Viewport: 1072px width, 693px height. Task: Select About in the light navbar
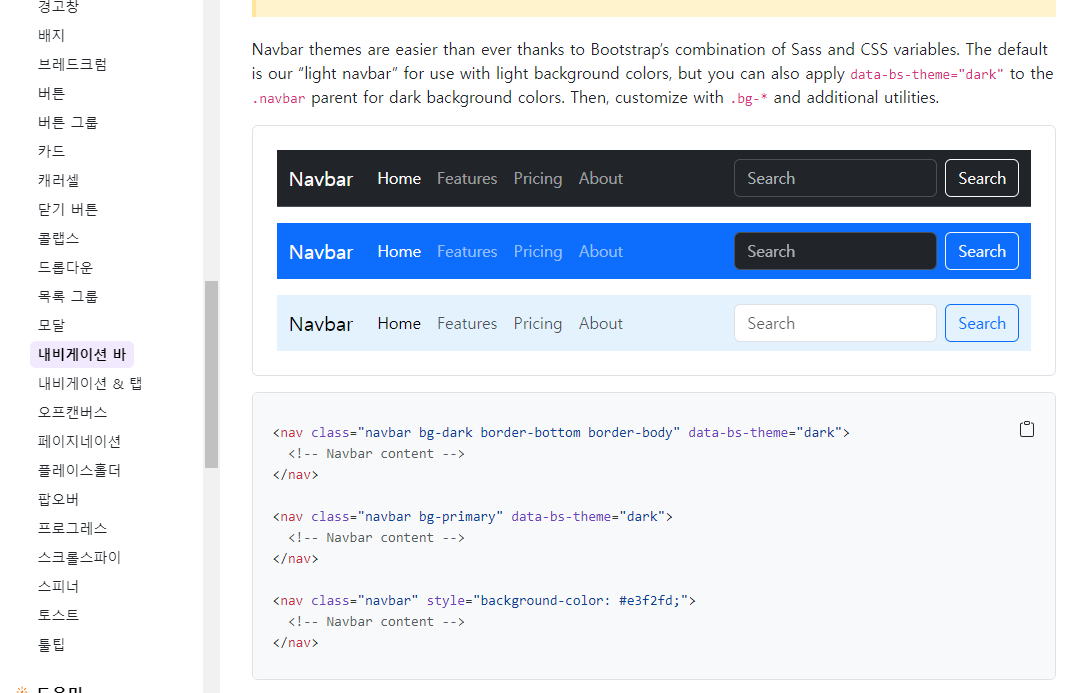coord(601,323)
